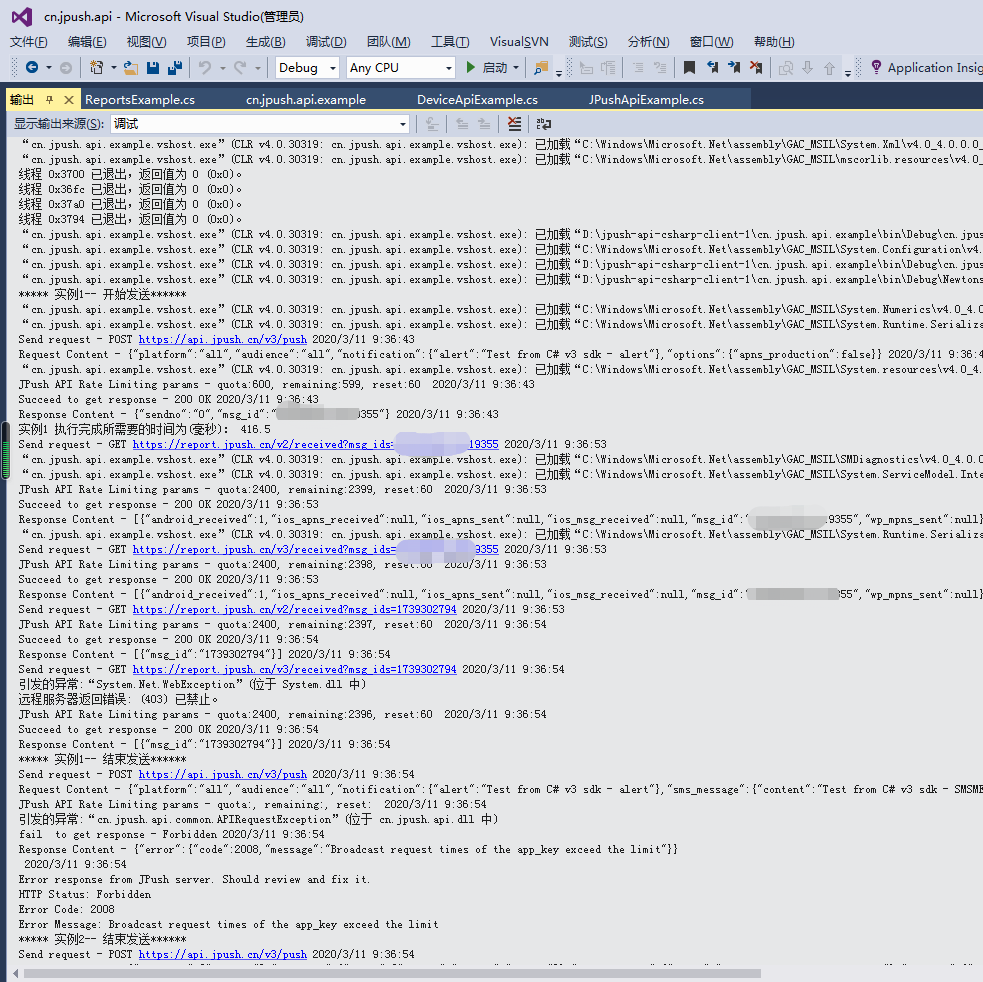Open the 分析(N) menu
Screen dimensions: 983x982
pos(649,41)
